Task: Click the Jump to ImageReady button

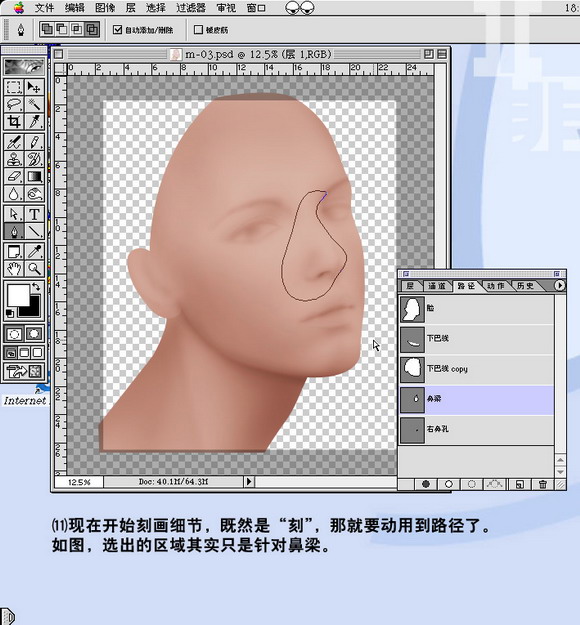Action: pos(24,371)
